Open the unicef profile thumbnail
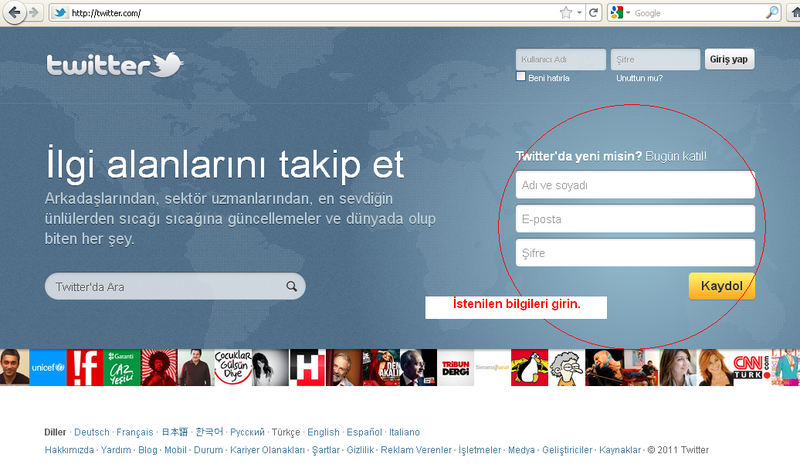This screenshot has height=471, width=800. (48, 367)
